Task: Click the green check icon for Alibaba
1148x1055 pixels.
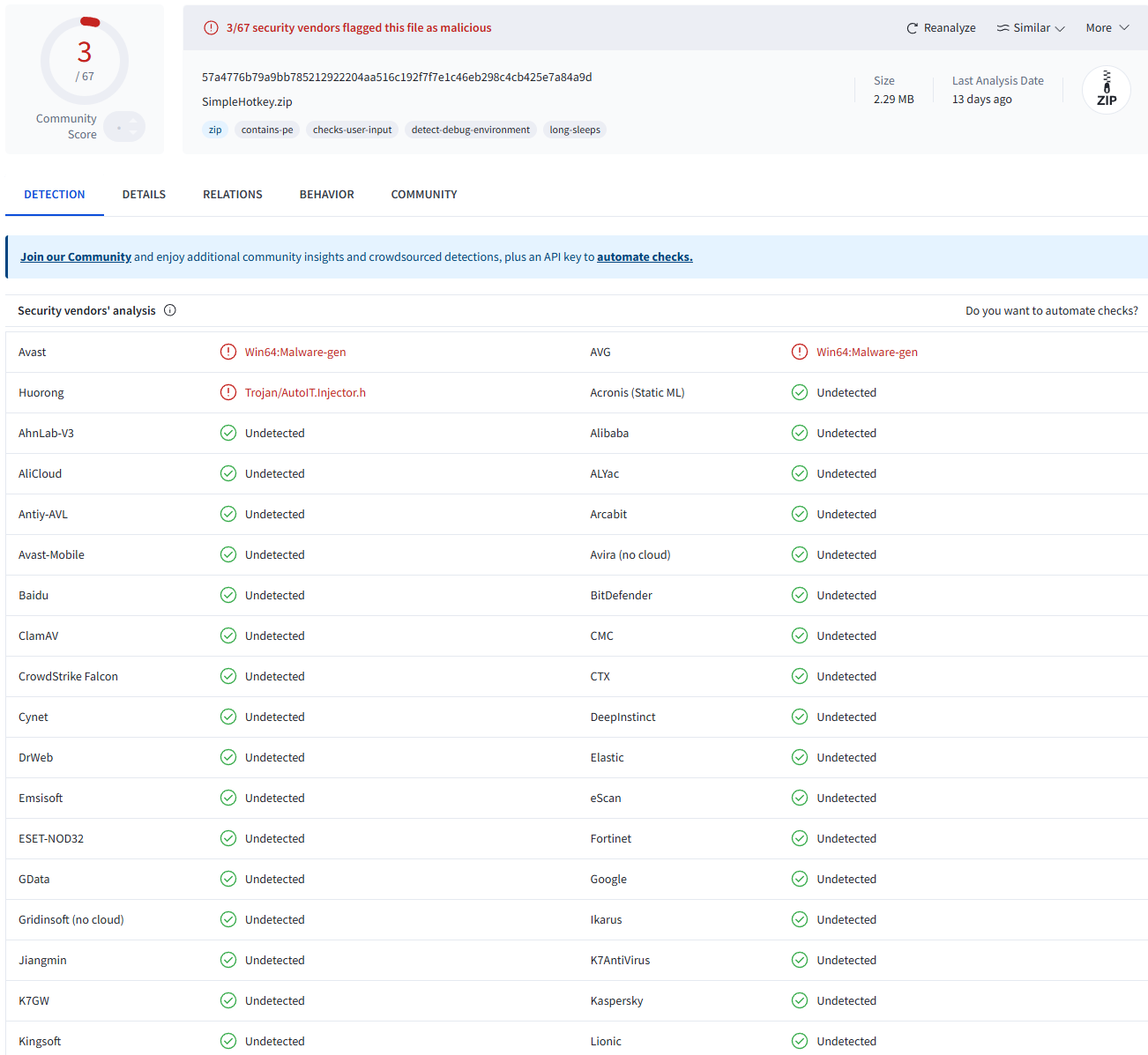Action: [x=800, y=433]
